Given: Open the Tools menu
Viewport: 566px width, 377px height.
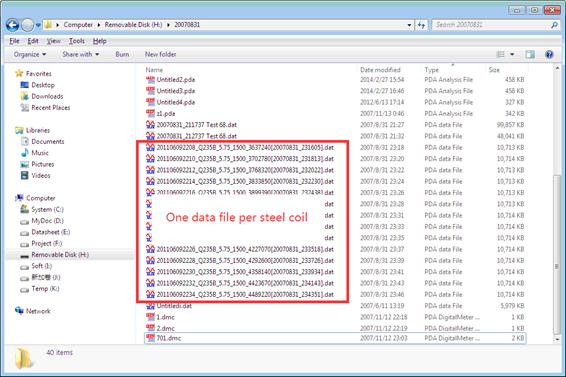Looking at the screenshot, I should pyautogui.click(x=77, y=41).
